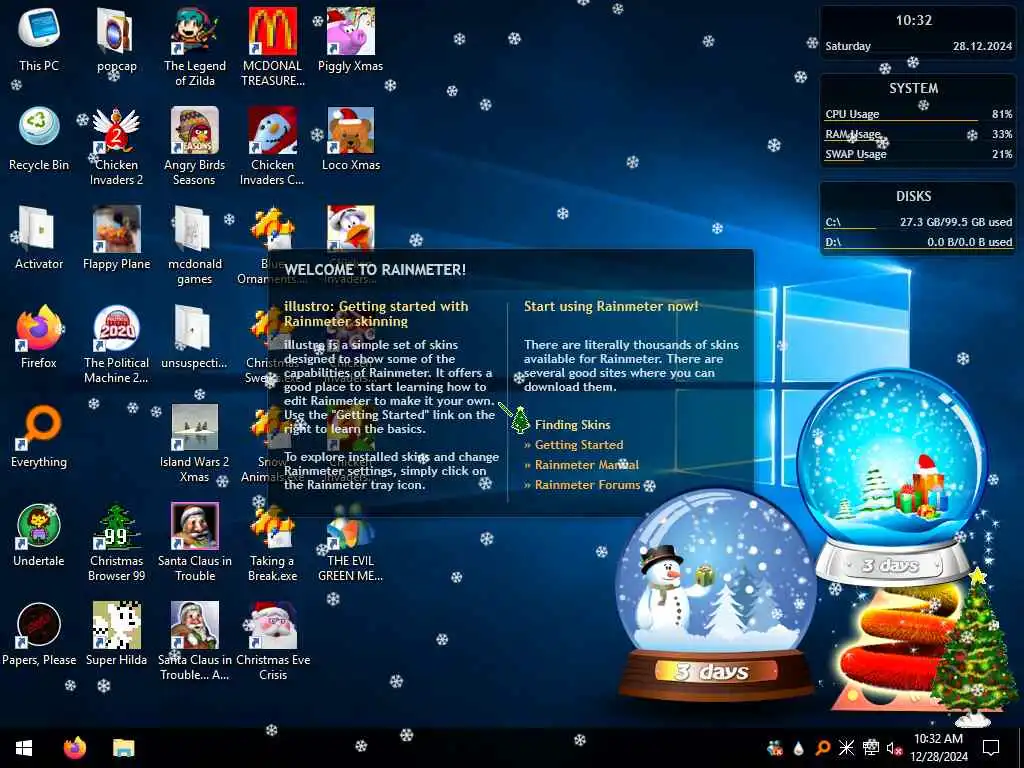Image resolution: width=1024 pixels, height=768 pixels.
Task: Open the Rainmeter Forums link
Action: pyautogui.click(x=587, y=485)
